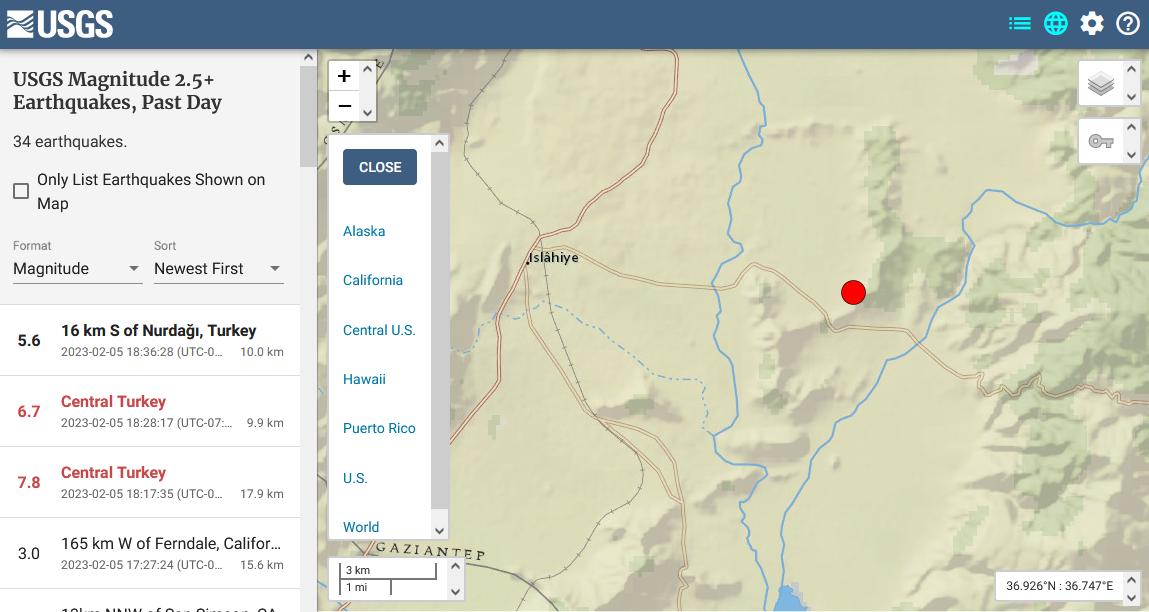Open the Sort dropdown showing Newest First
This screenshot has height=612, width=1149.
point(218,269)
